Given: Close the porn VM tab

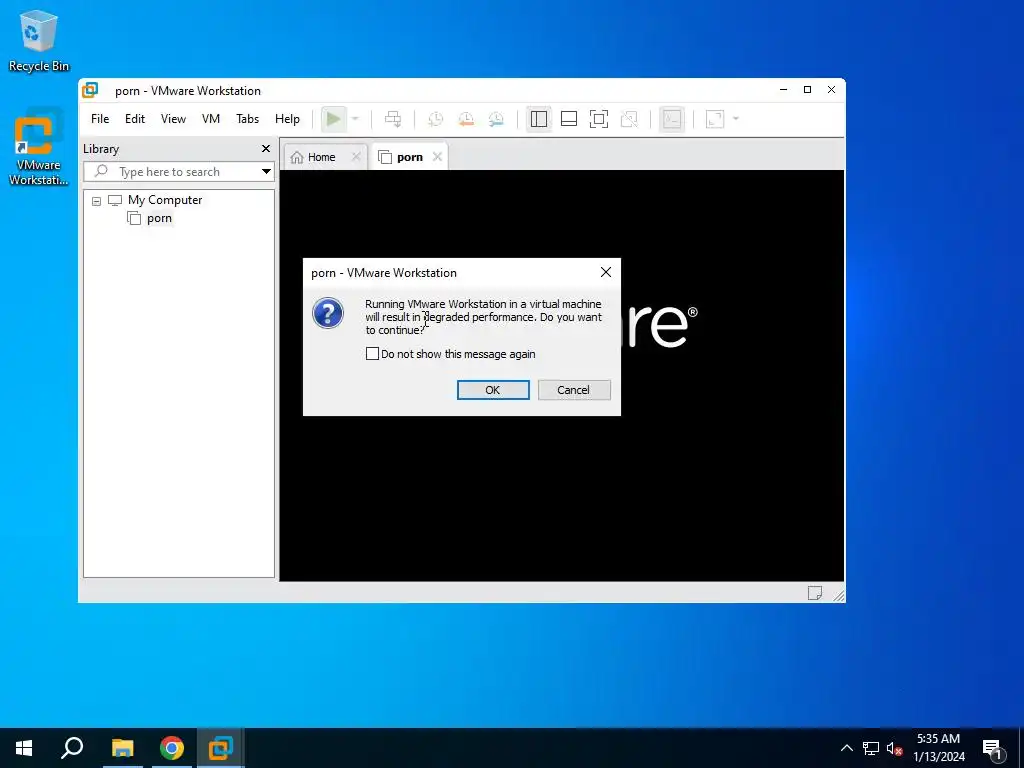Looking at the screenshot, I should coord(437,157).
